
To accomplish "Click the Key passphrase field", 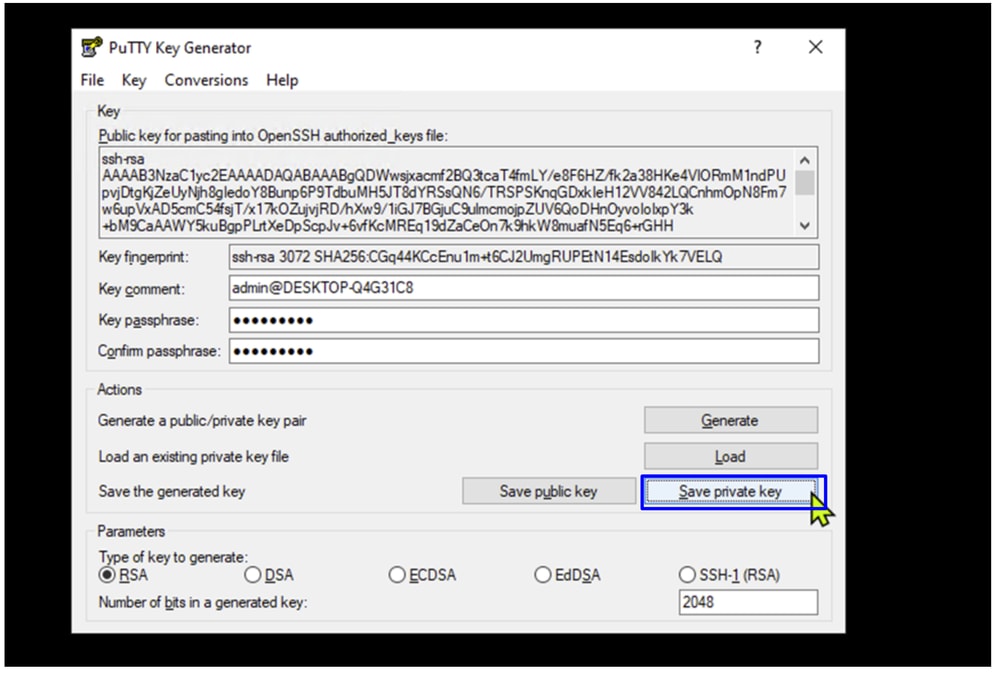I will coord(524,320).
